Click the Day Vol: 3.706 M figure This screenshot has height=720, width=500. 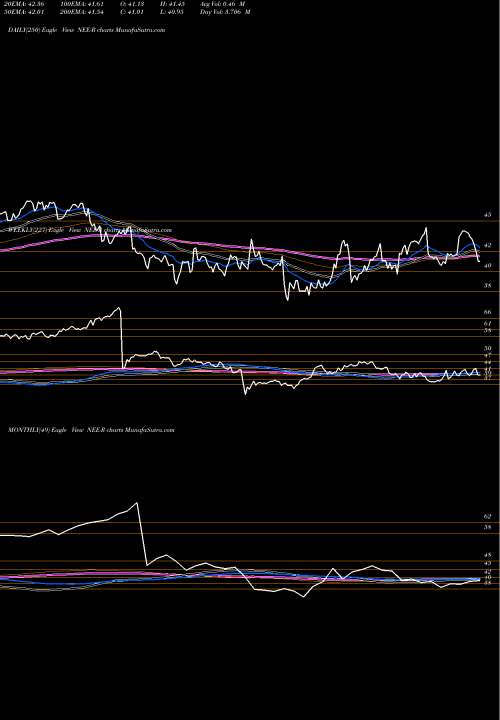click(x=225, y=12)
